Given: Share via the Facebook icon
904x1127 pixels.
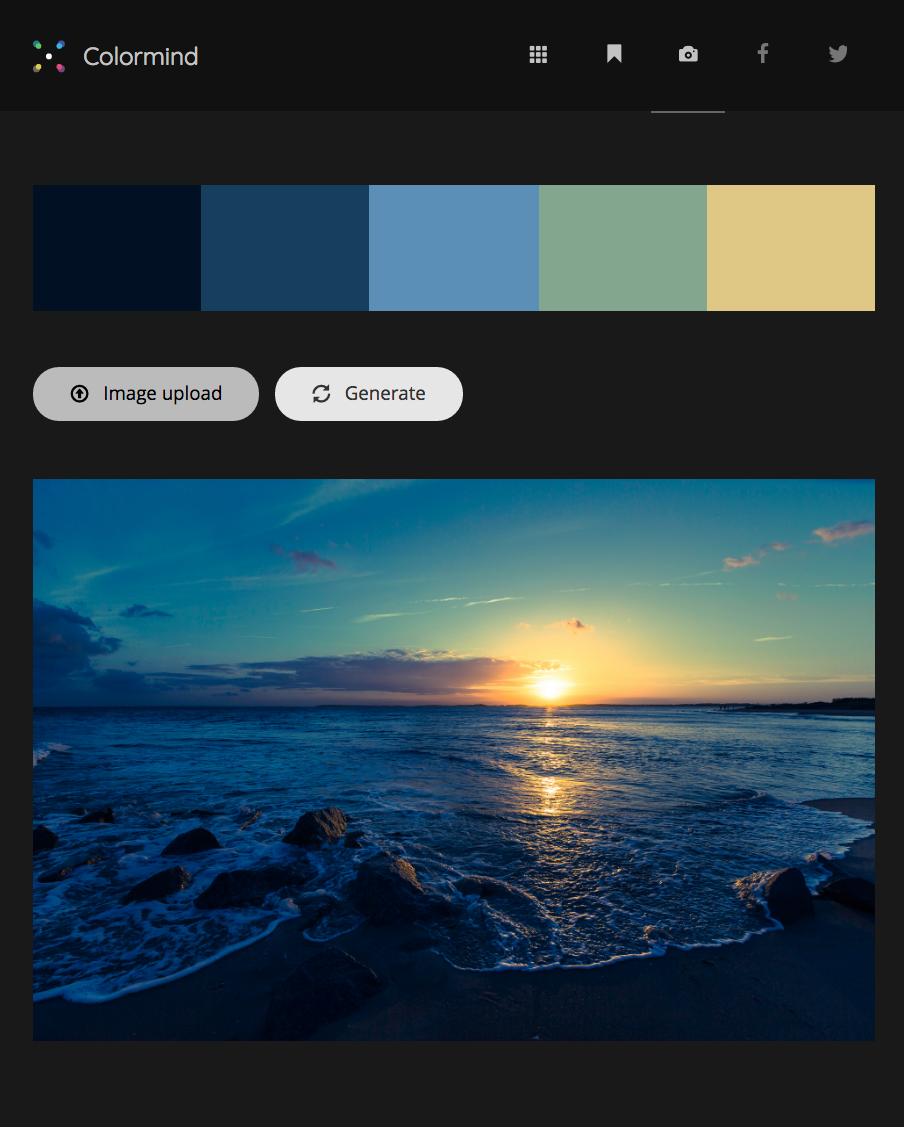Looking at the screenshot, I should click(763, 53).
